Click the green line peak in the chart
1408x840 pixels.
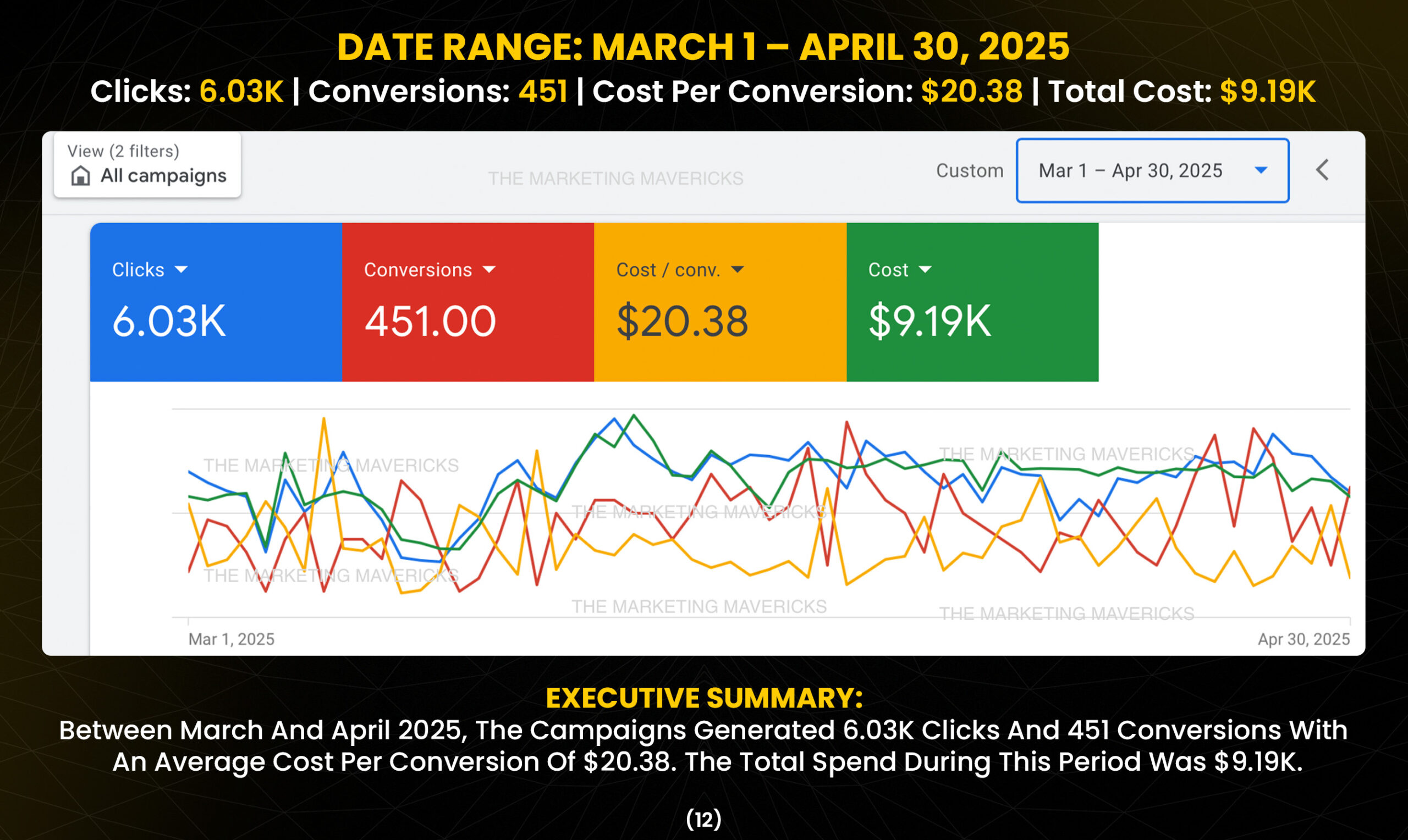[634, 416]
